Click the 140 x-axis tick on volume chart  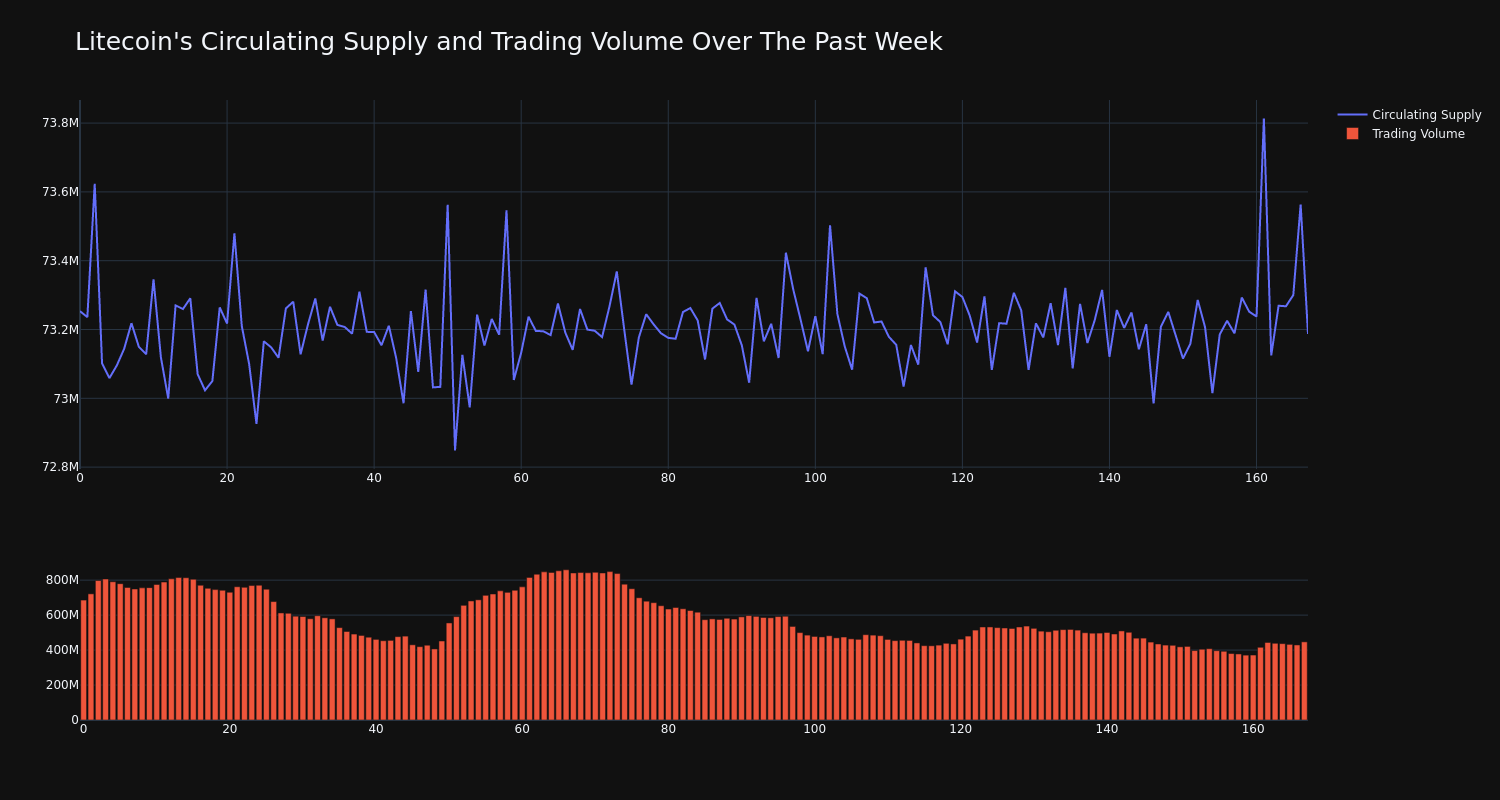click(x=1107, y=729)
